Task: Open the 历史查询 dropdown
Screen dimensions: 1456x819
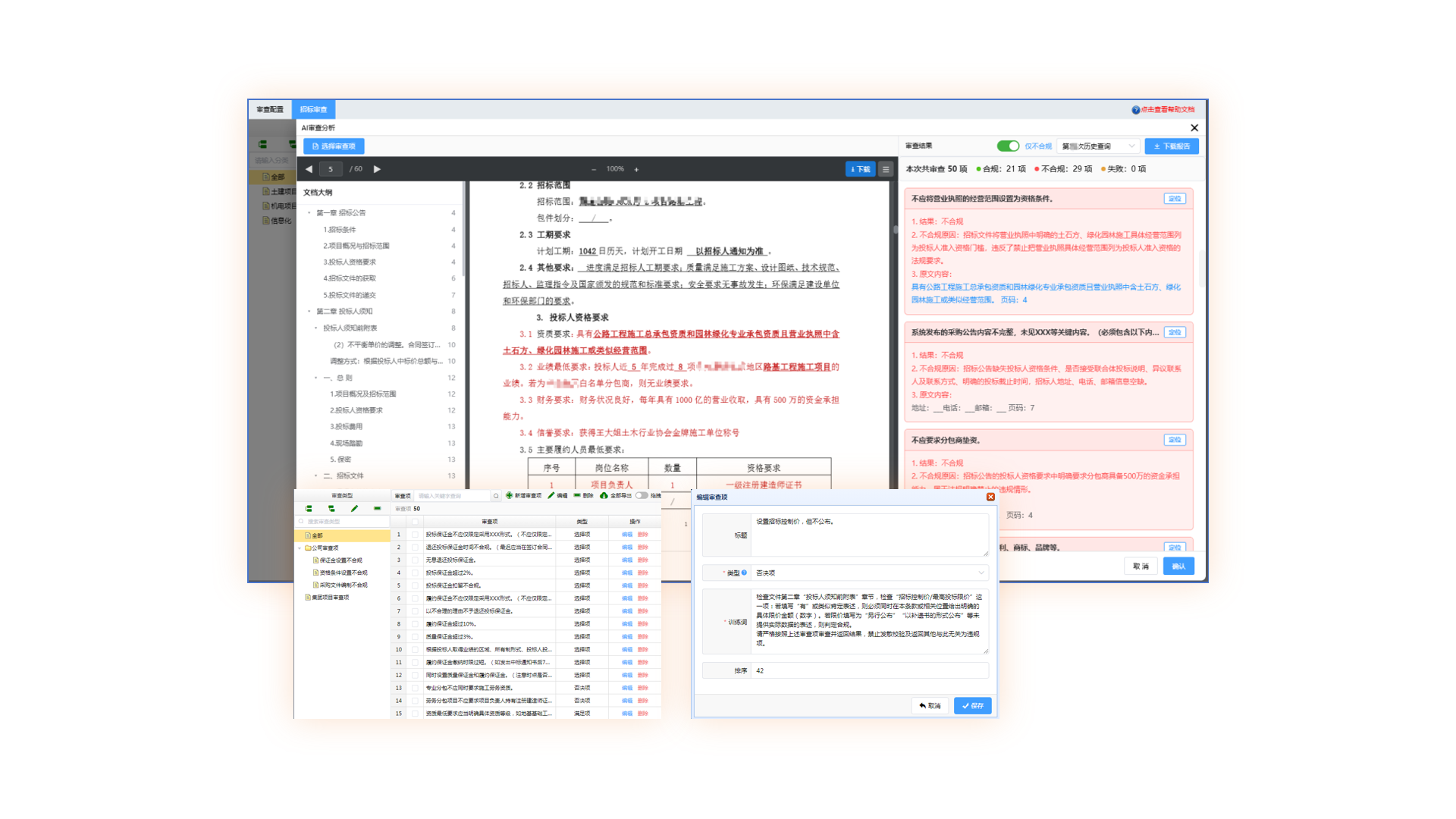Action: tap(1098, 146)
